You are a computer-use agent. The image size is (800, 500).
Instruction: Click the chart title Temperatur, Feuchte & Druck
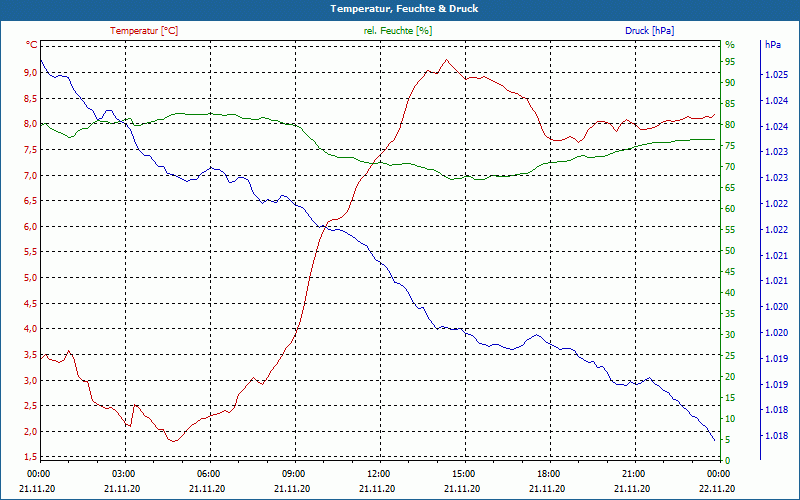coord(404,9)
